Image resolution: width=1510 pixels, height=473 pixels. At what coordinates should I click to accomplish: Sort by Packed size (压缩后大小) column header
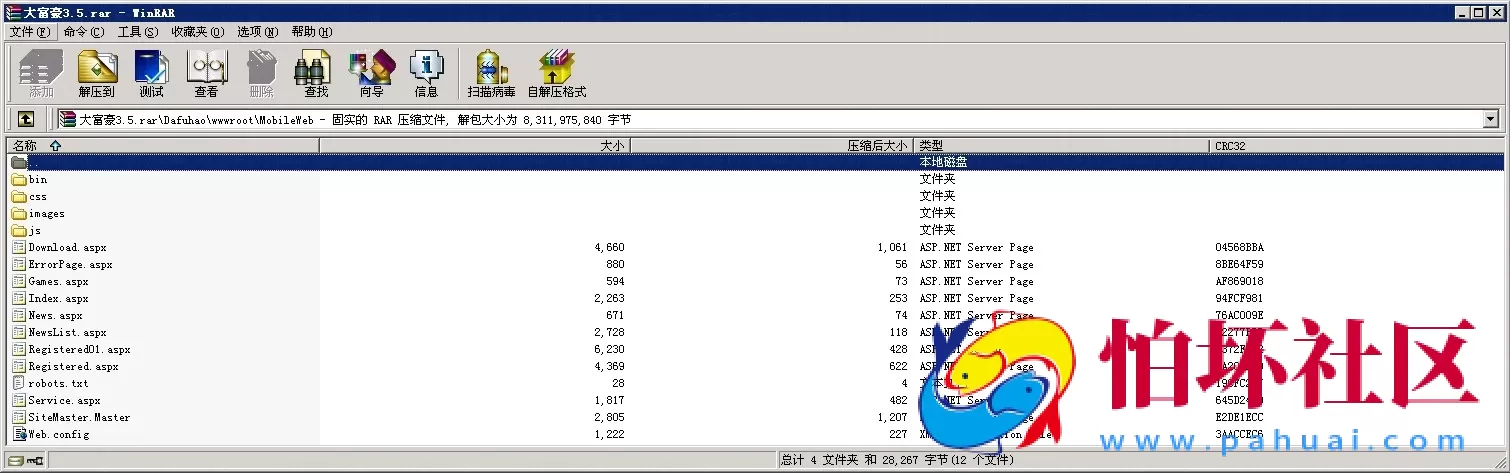[772, 146]
